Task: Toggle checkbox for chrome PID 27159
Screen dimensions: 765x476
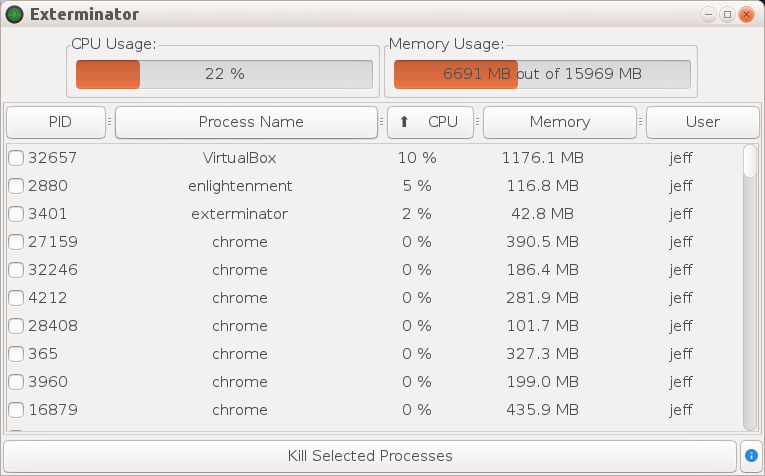Action: tap(16, 242)
